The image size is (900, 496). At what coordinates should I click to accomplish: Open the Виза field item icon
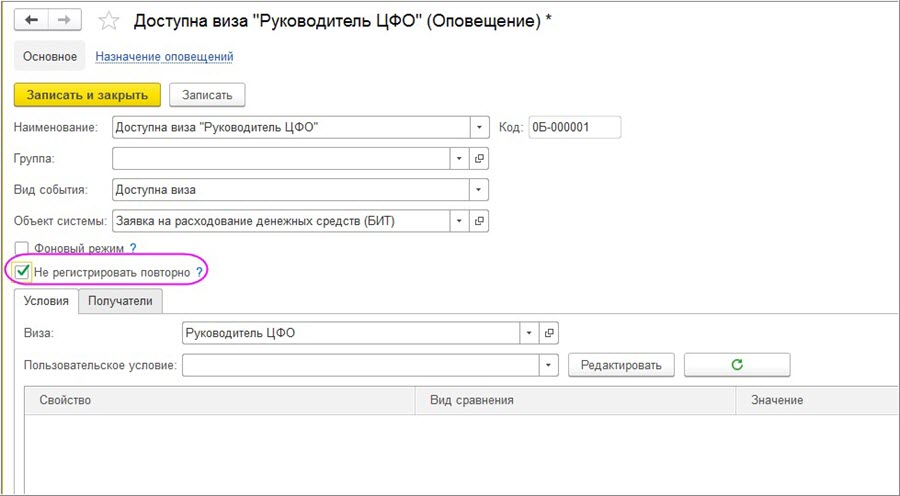[549, 333]
